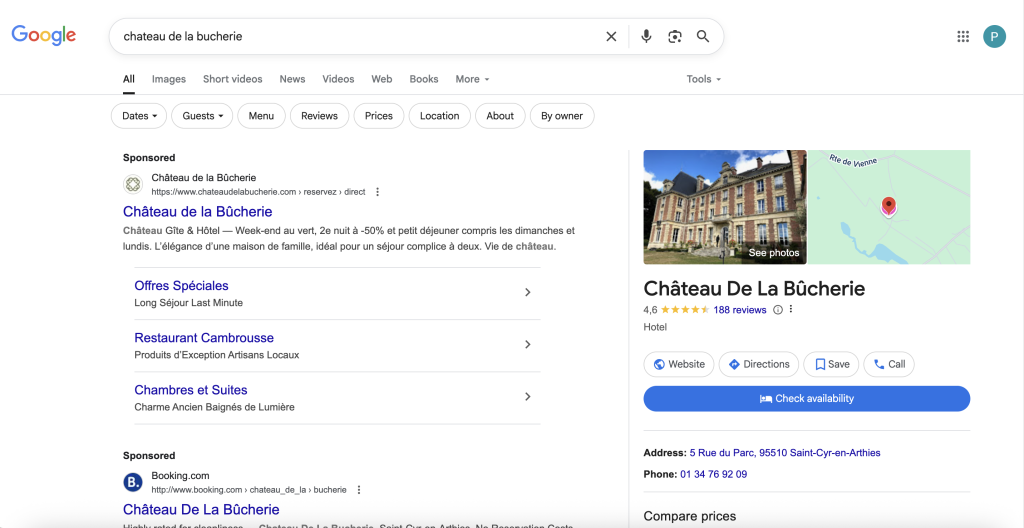The width and height of the screenshot is (1024, 528).
Task: Click the phone number 01 34 76 92 09
Action: (714, 474)
